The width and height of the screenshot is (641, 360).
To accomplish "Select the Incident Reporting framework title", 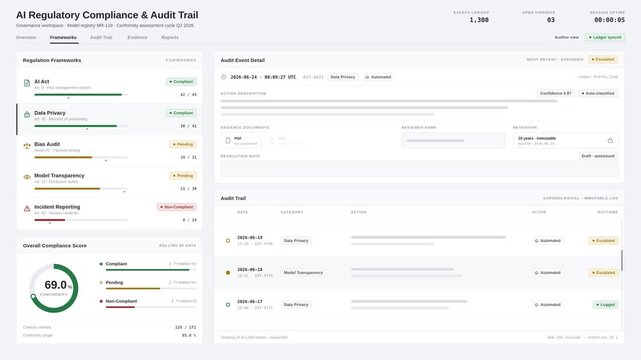I will (x=57, y=207).
